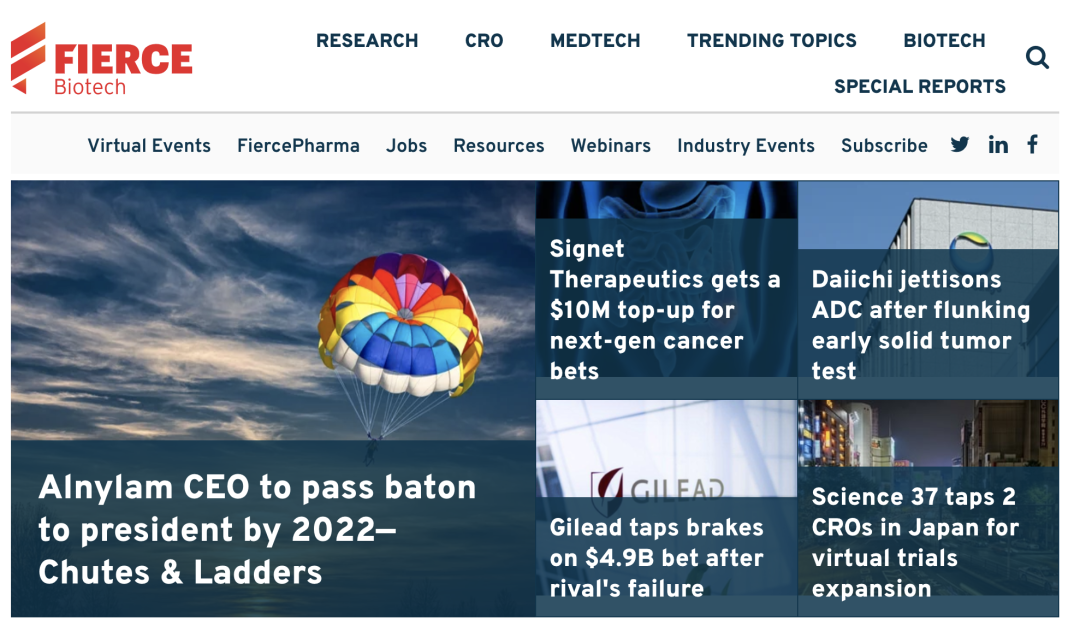Click the Fierce Biotech logo
Screen dimensions: 1080x625
coord(100,58)
